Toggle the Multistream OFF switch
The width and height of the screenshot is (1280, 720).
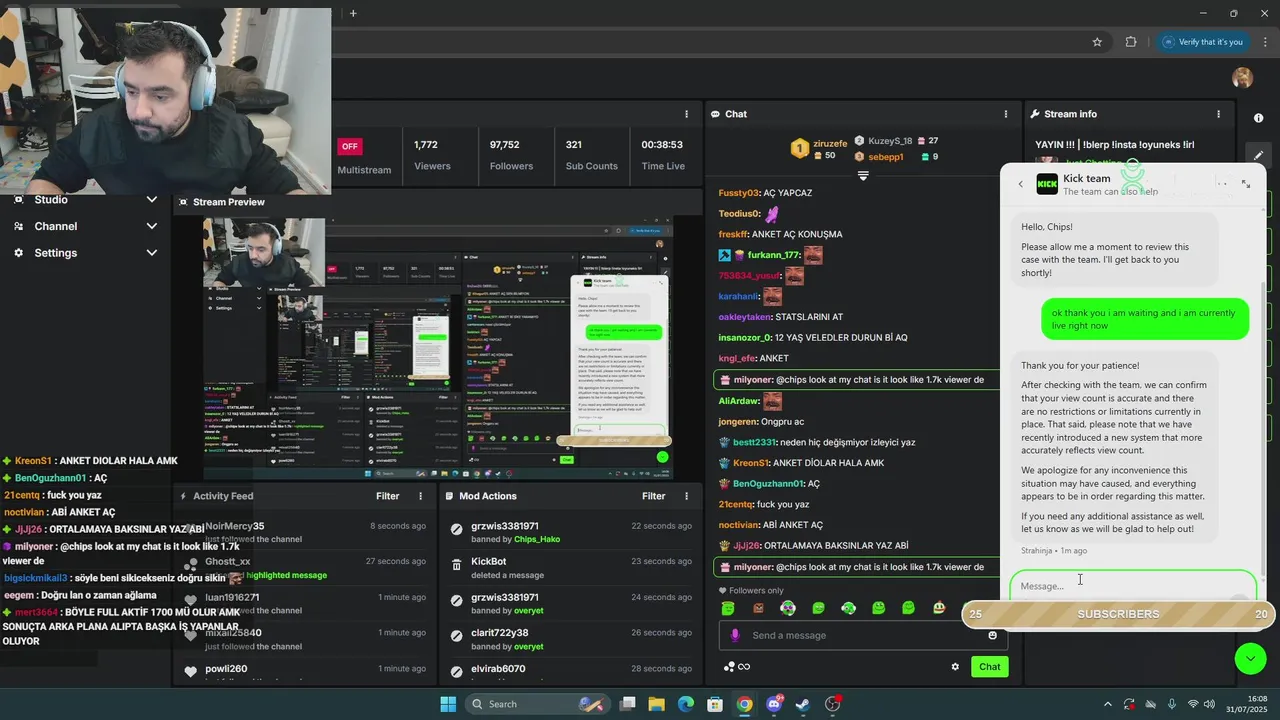pyautogui.click(x=349, y=146)
